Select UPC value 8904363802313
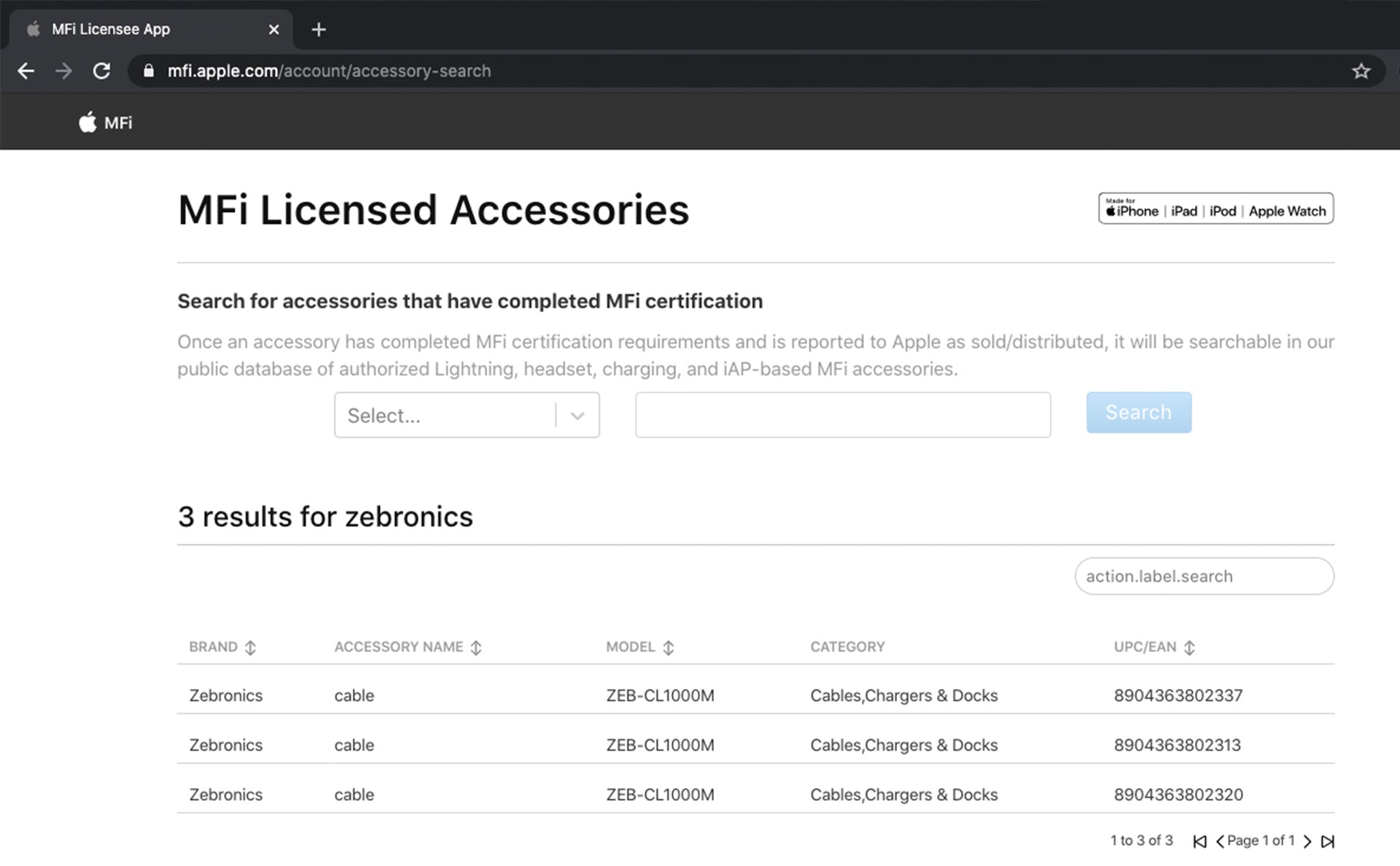 (1177, 745)
